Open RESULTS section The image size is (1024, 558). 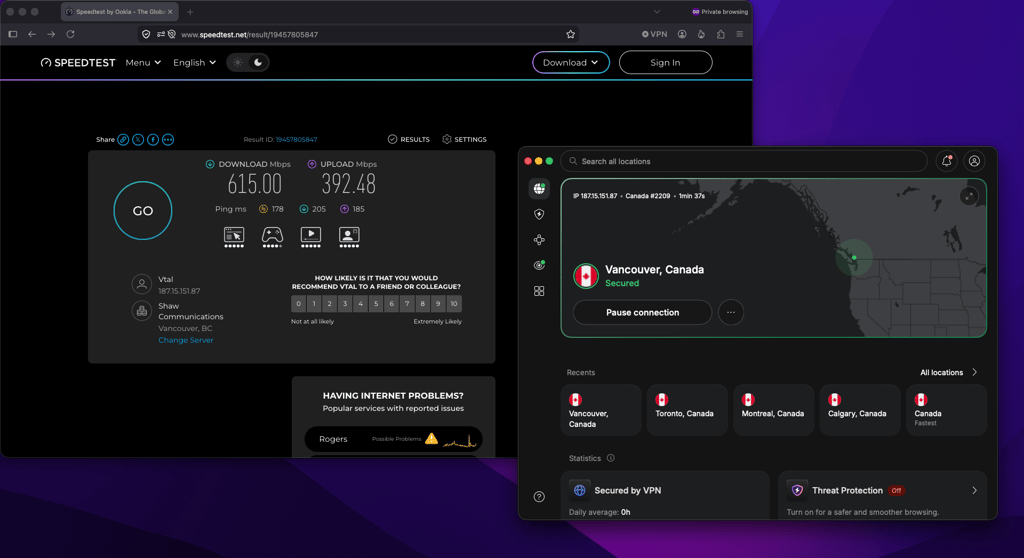409,139
